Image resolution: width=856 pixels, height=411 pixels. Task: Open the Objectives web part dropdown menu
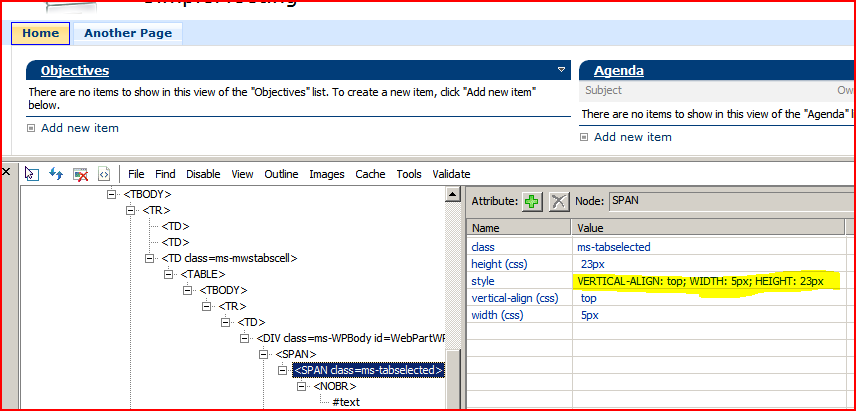click(x=562, y=70)
